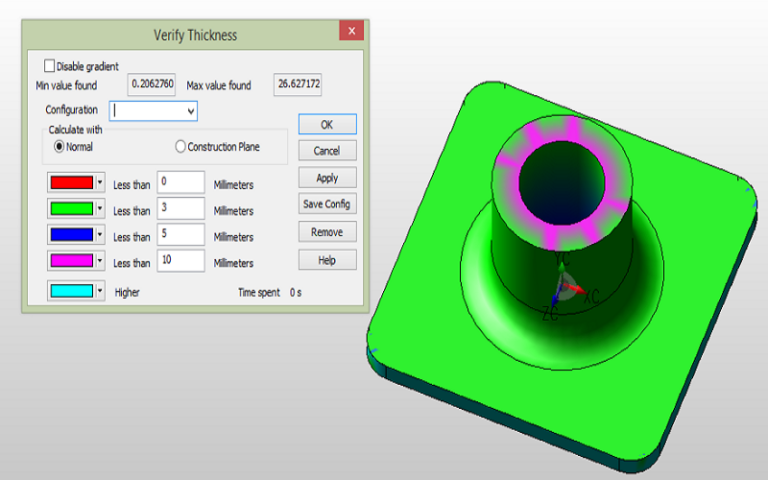Viewport: 768px width, 480px height.
Task: Pick the green color swatch
Action: coord(72,208)
